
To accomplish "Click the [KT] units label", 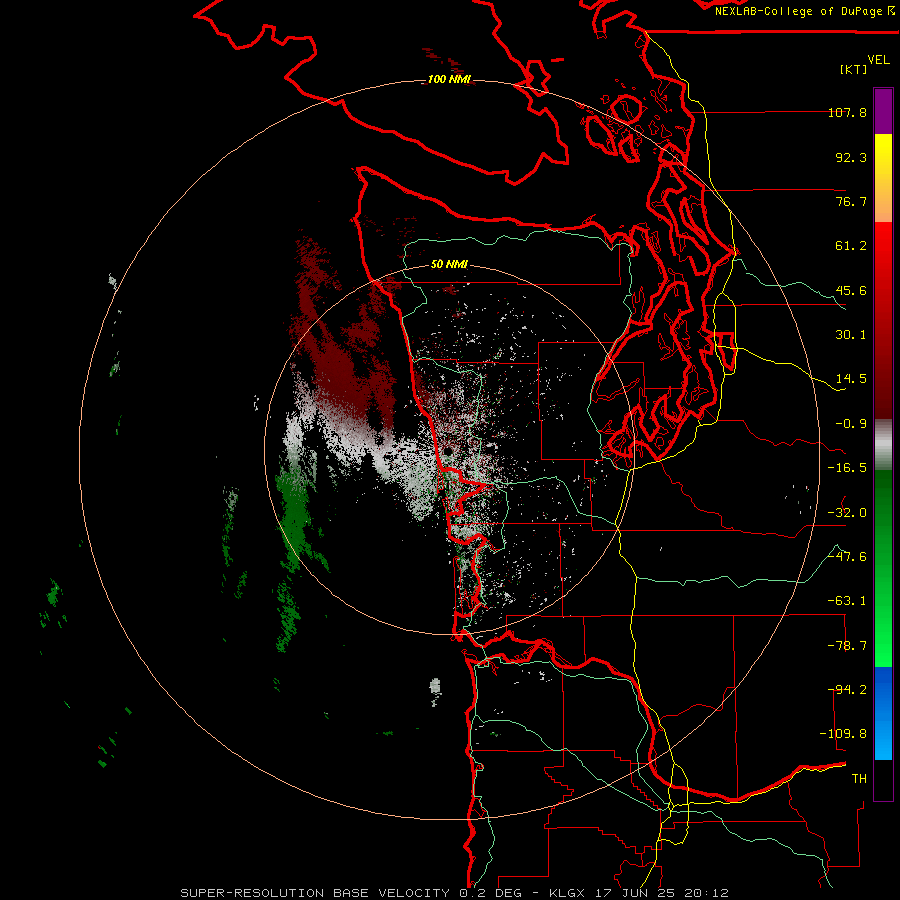I will pyautogui.click(x=854, y=69).
